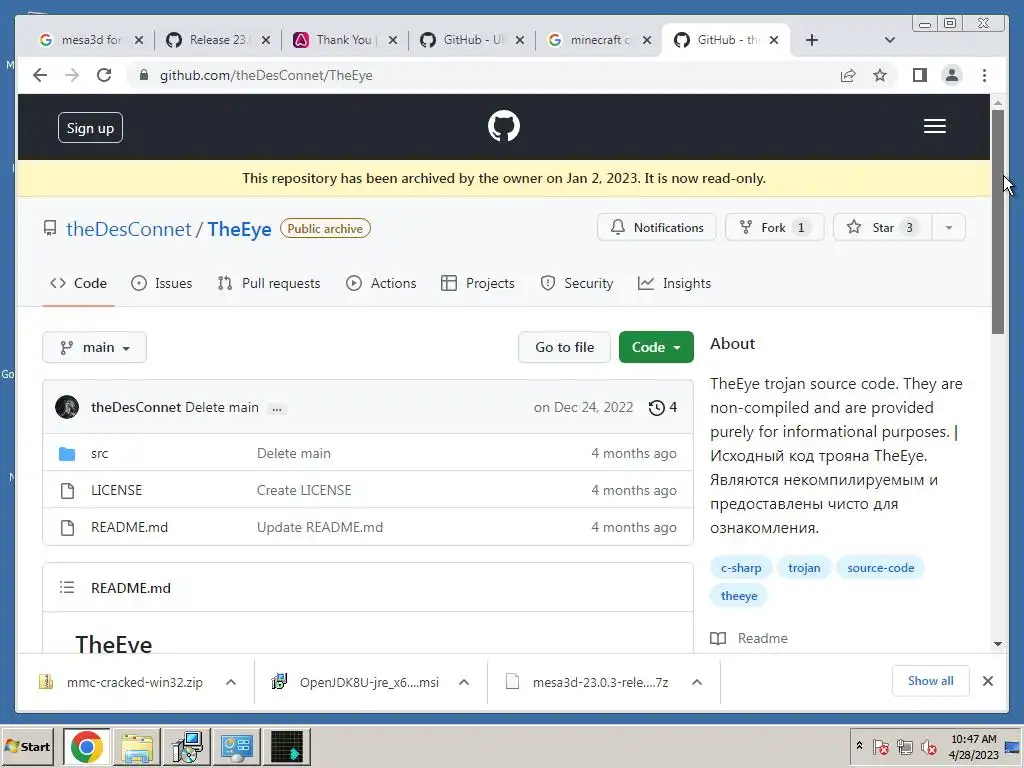Switch to Release 23 browser tab
1024x768 pixels.
pos(218,40)
